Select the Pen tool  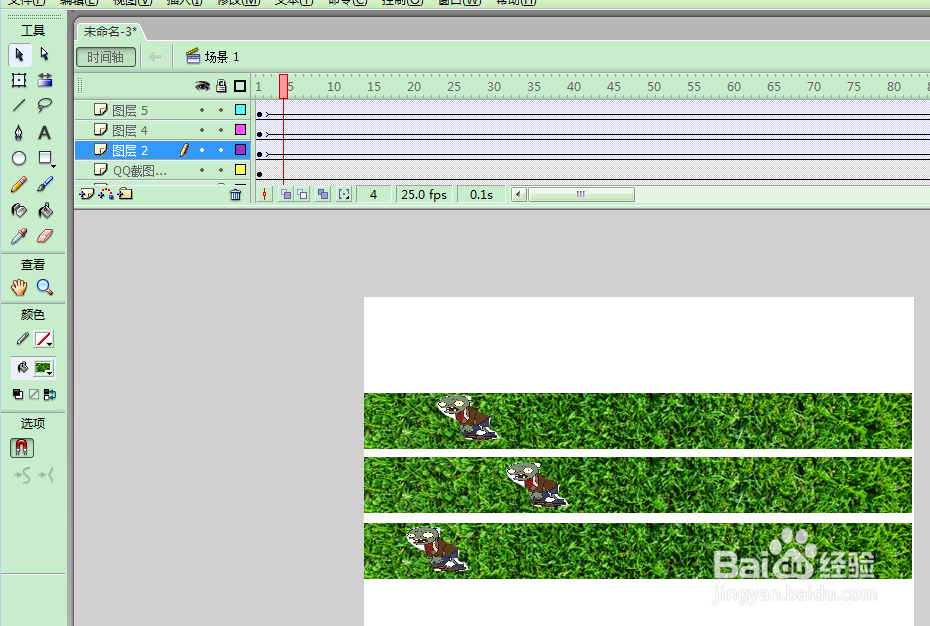pyautogui.click(x=19, y=132)
